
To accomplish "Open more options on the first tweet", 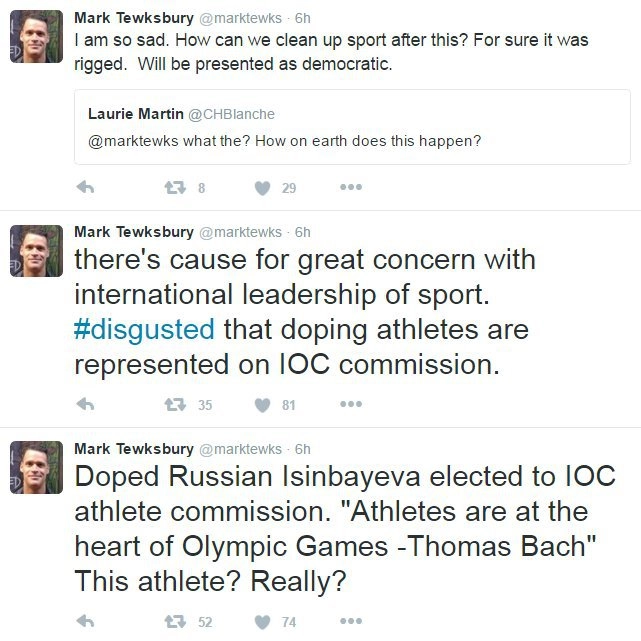I will pyautogui.click(x=350, y=187).
